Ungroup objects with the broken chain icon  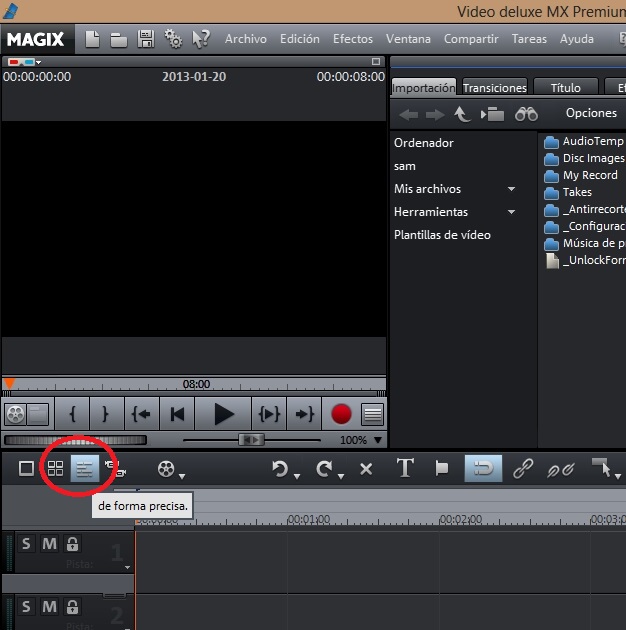[561, 469]
